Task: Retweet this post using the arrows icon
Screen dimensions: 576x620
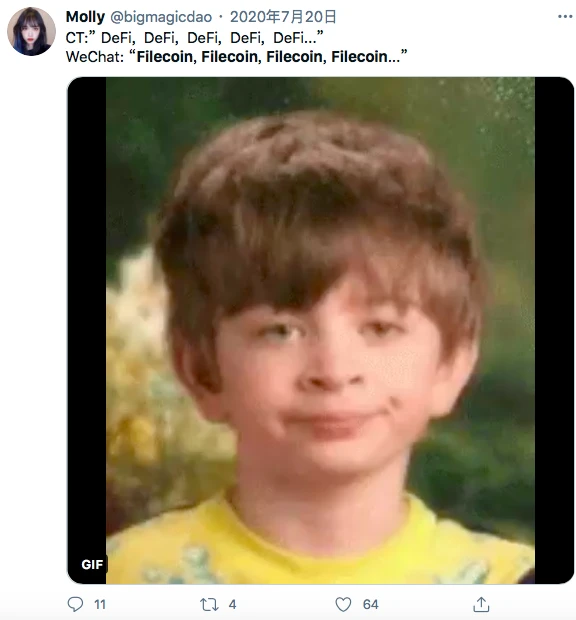Action: [209, 604]
